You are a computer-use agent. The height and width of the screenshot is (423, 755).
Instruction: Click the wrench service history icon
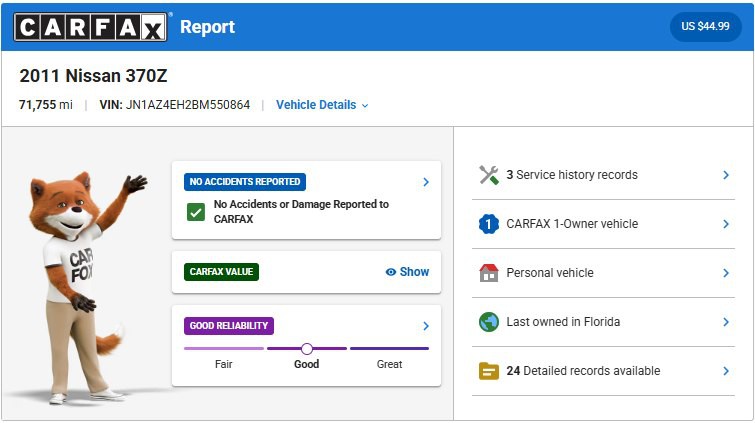click(488, 175)
